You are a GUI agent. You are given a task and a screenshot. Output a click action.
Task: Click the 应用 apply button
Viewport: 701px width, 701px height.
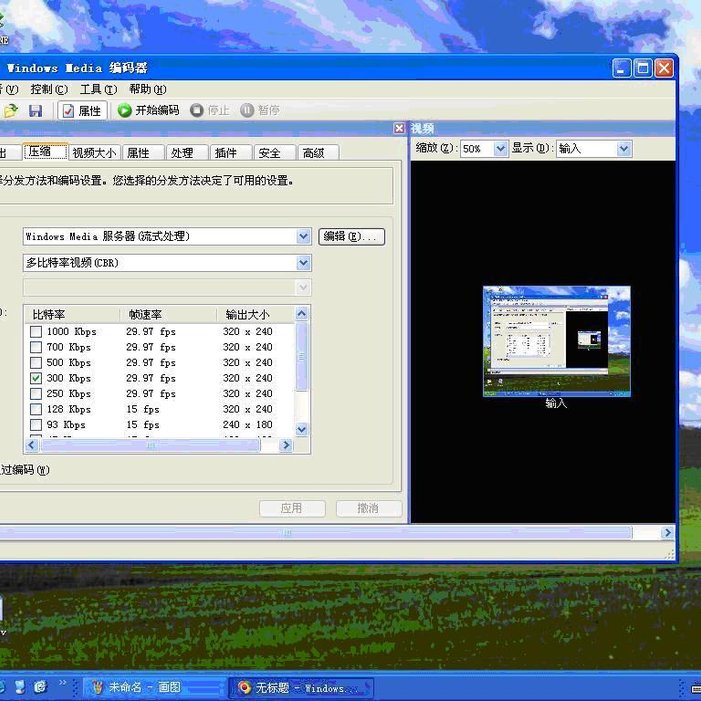292,508
